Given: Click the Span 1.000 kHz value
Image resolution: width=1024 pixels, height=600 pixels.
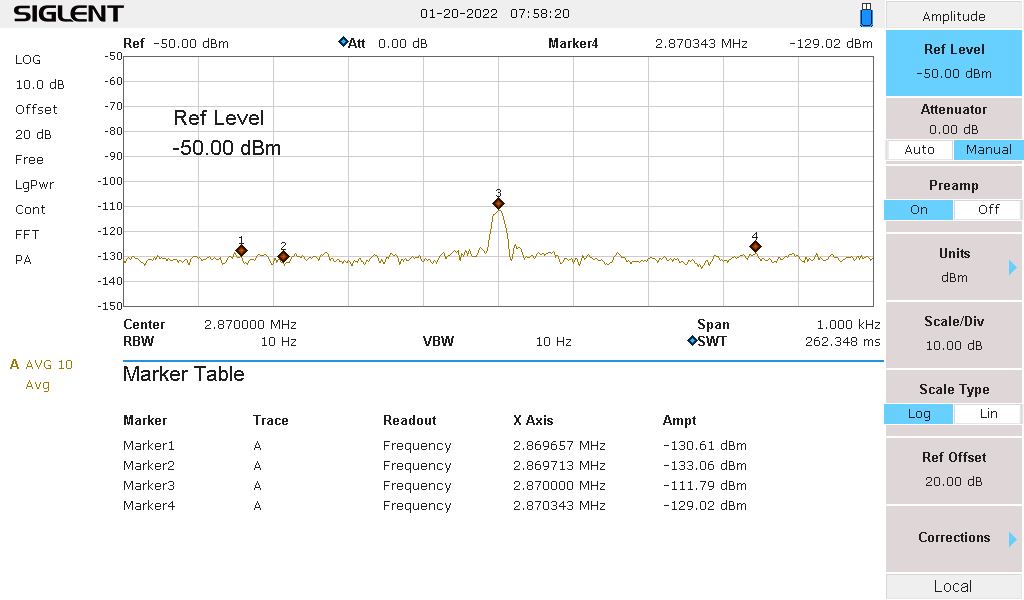Looking at the screenshot, I should 848,324.
